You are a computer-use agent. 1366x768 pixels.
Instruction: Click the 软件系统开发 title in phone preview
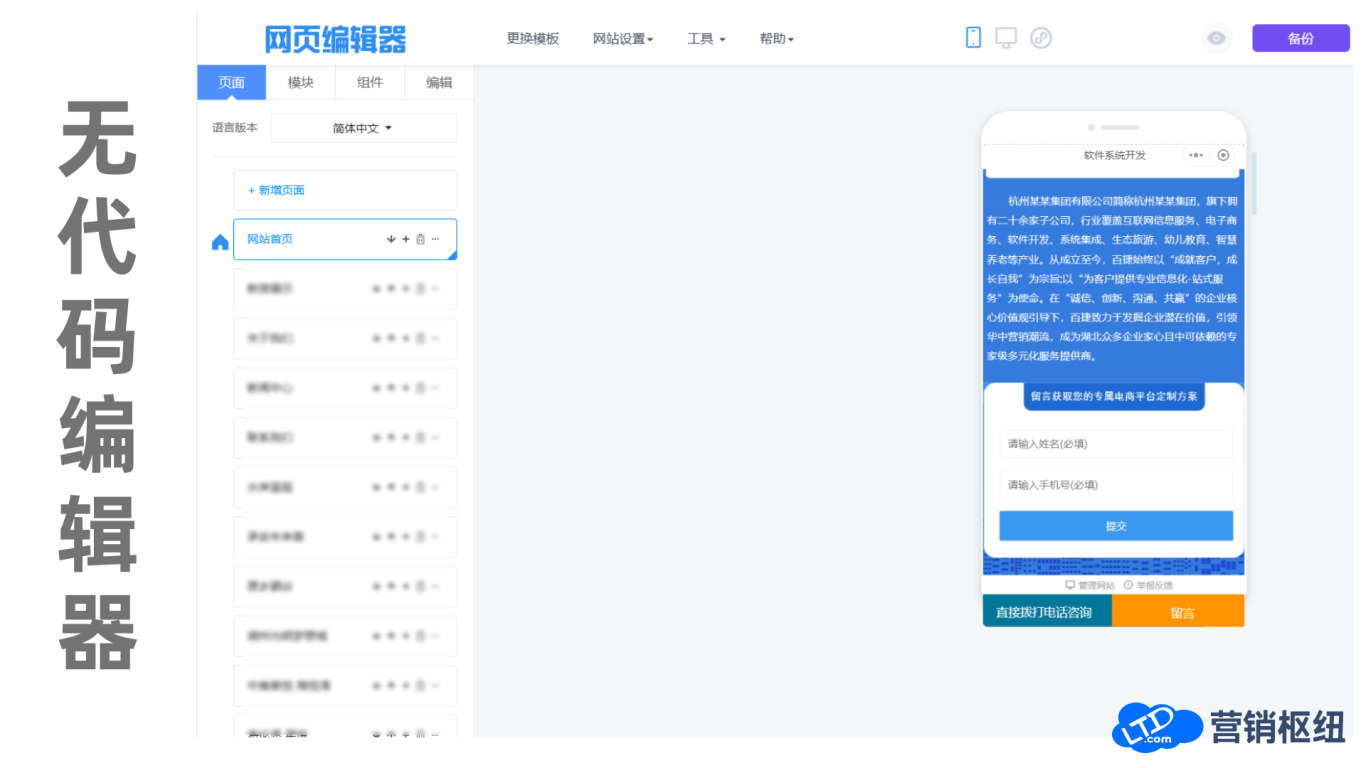(x=1115, y=155)
